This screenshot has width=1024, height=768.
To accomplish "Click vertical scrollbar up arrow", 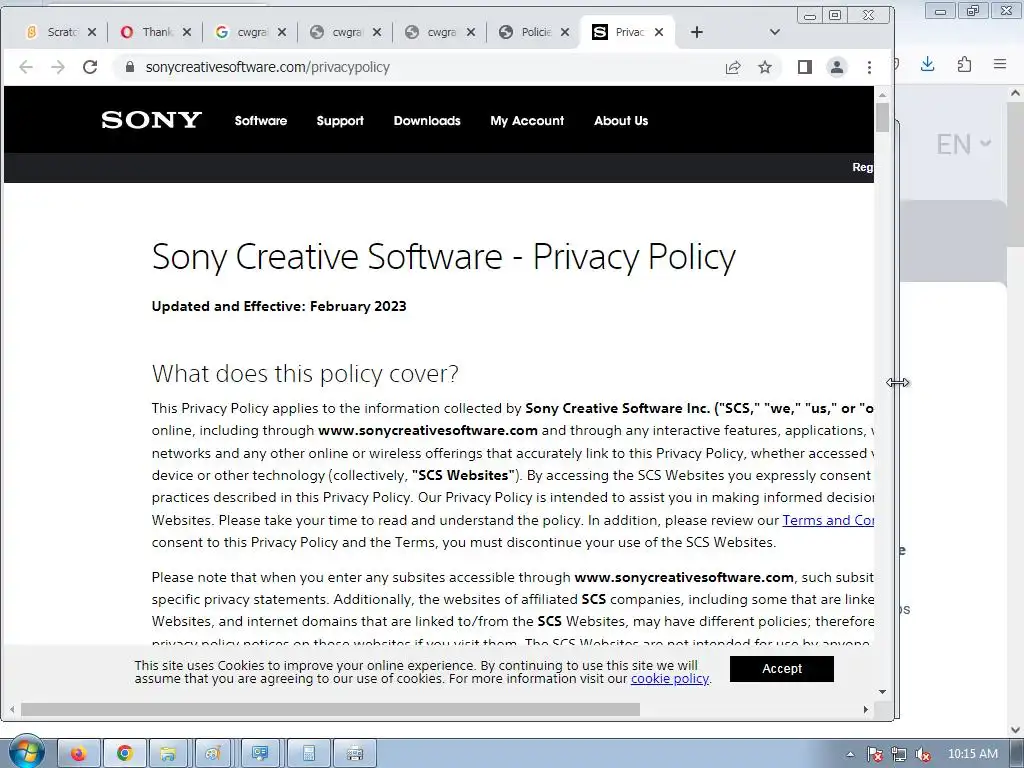I will [882, 95].
